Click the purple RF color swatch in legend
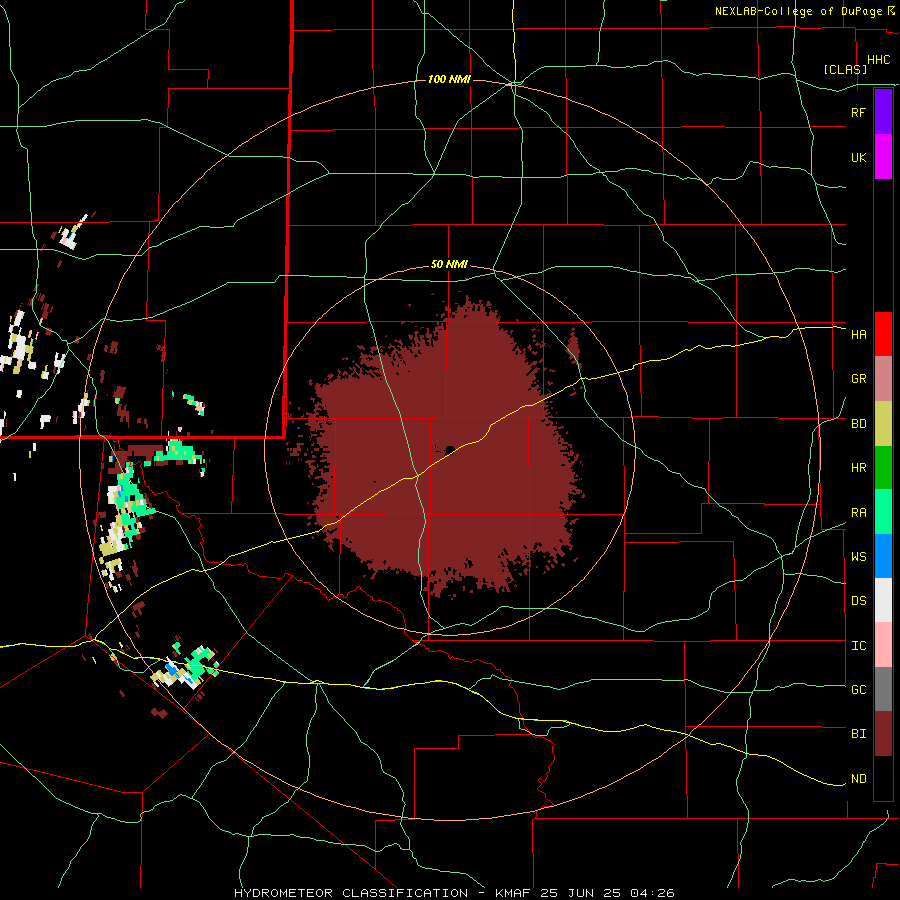 tap(883, 112)
